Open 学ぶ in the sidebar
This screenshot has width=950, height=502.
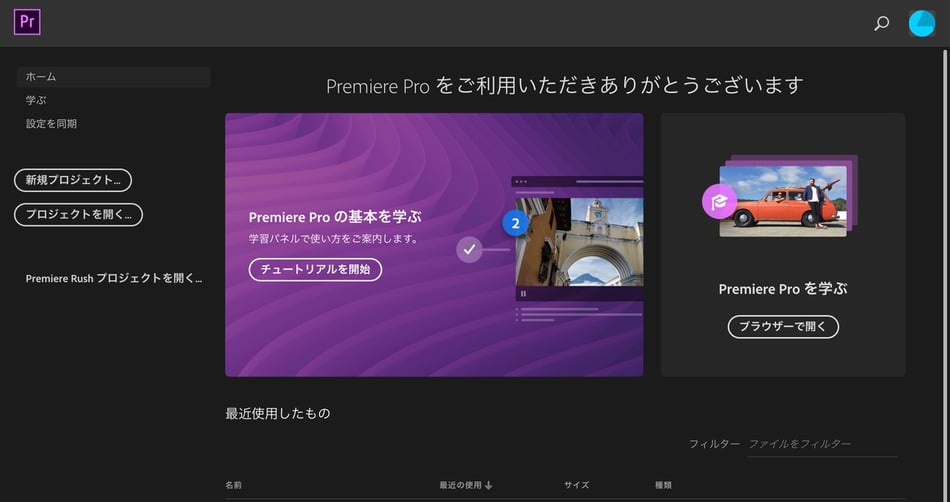pyautogui.click(x=36, y=100)
